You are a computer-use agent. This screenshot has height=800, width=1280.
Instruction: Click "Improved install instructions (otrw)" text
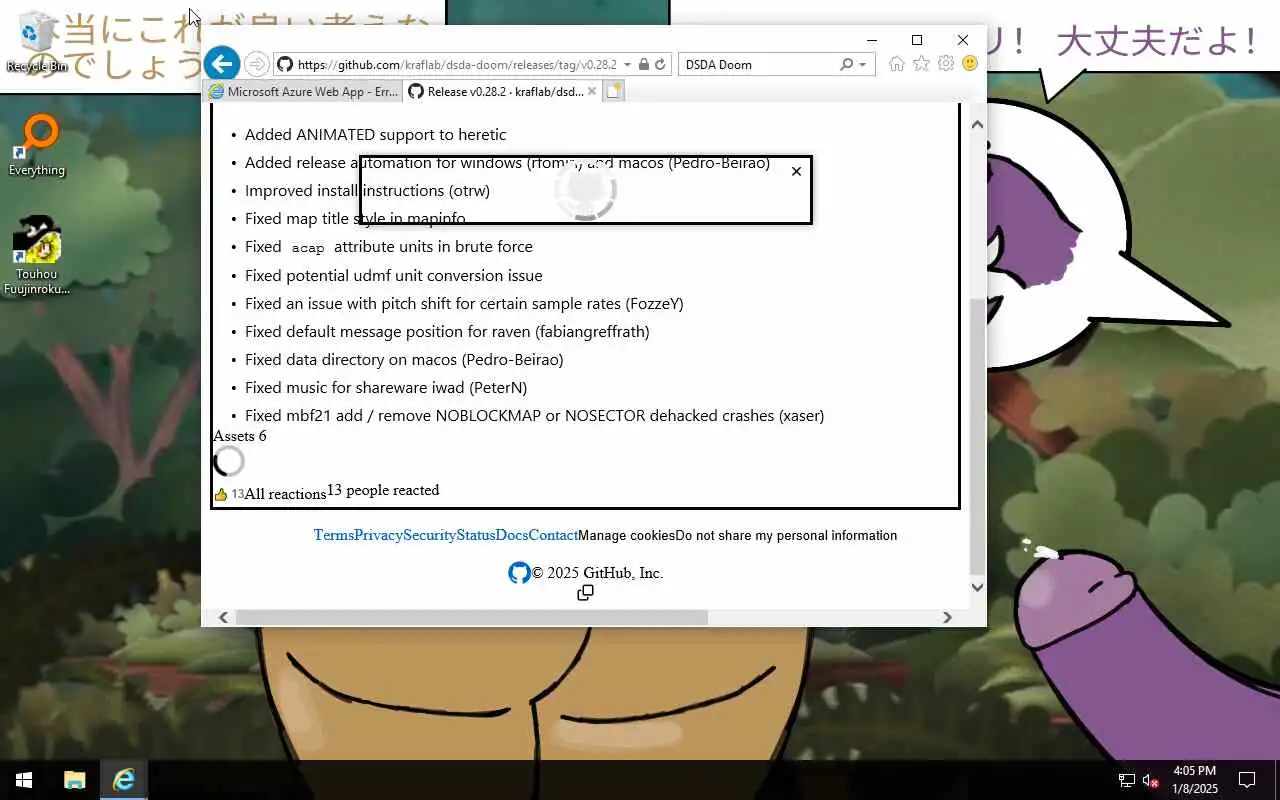[x=367, y=190]
